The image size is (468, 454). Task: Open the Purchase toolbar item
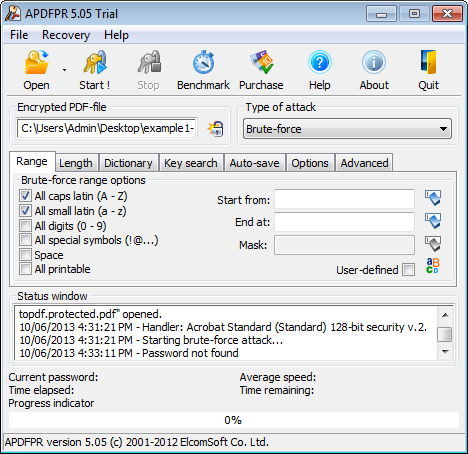pos(262,62)
